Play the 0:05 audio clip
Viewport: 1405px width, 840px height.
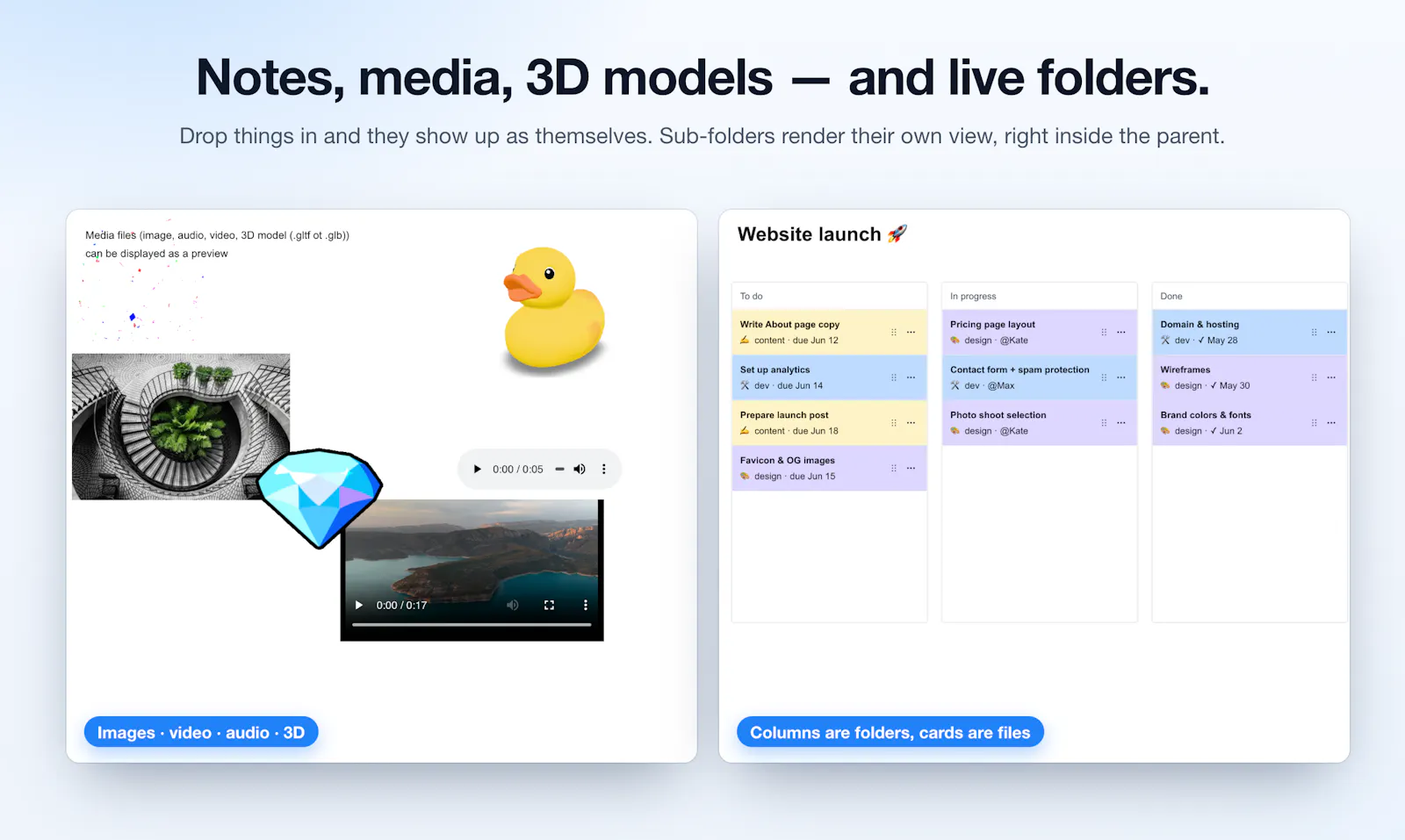(x=478, y=470)
